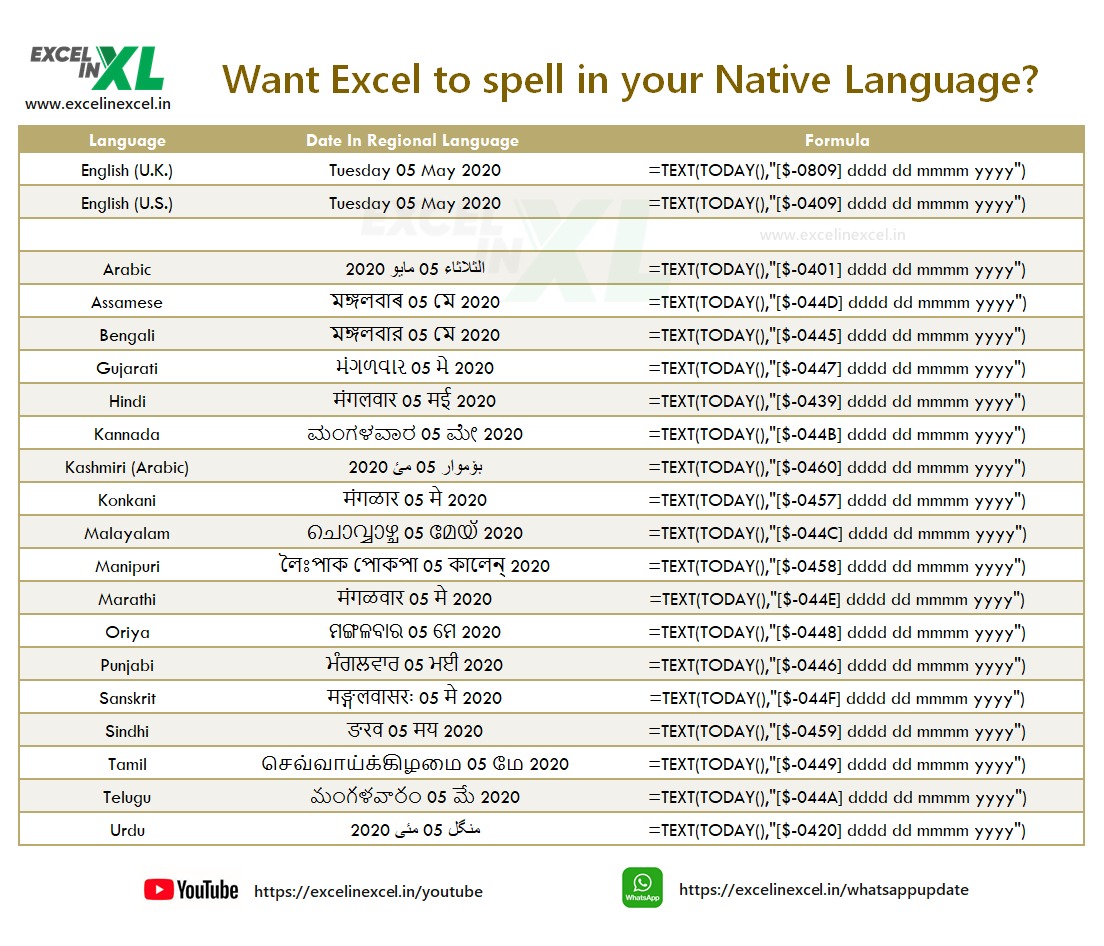Select the Malayalam language cell
The image size is (1104, 946).
[x=127, y=534]
